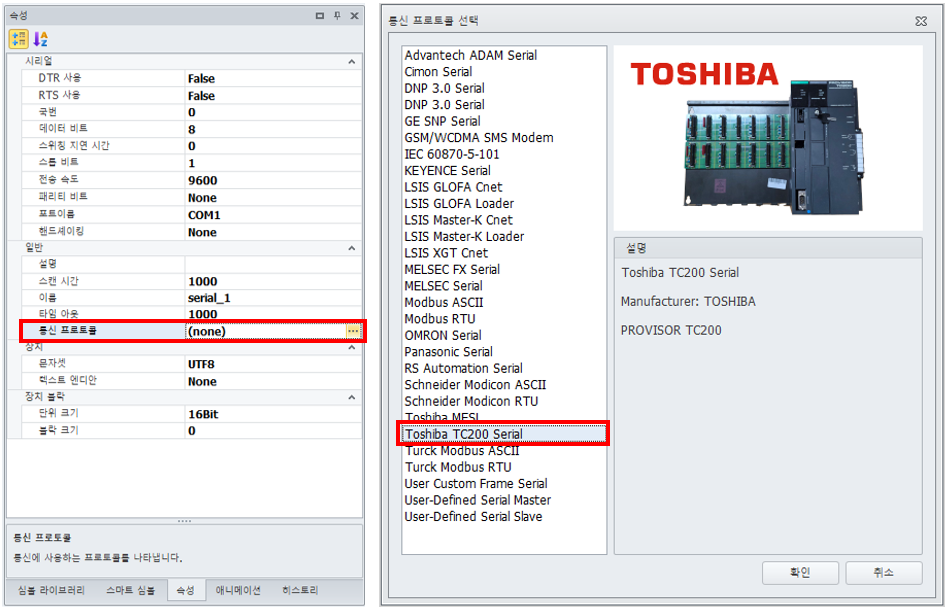Close the 통신 프로토콜 선택 dialog
947x609 pixels.
(920, 21)
